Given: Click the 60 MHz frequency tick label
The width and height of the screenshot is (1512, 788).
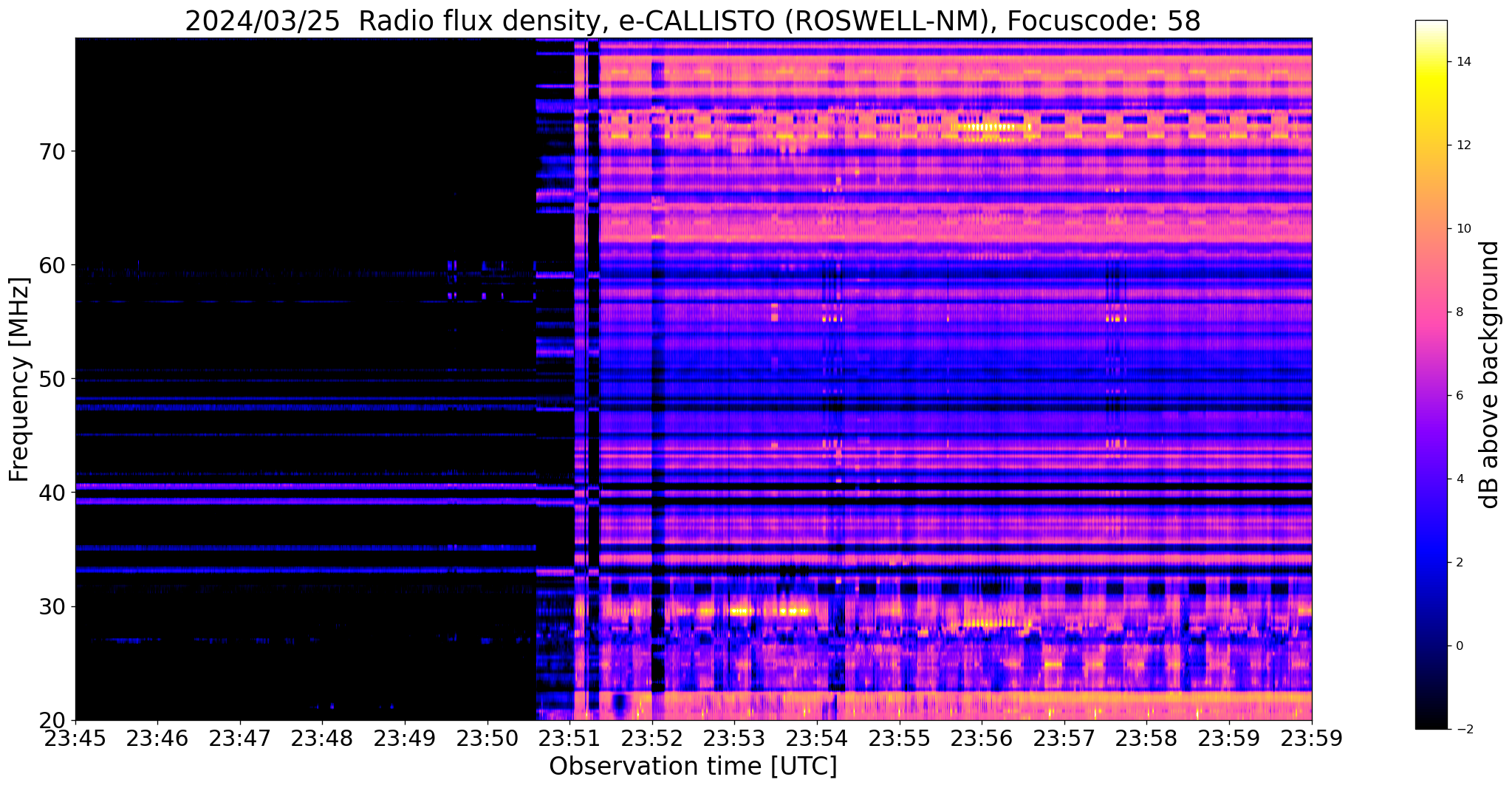Looking at the screenshot, I should click(x=52, y=265).
